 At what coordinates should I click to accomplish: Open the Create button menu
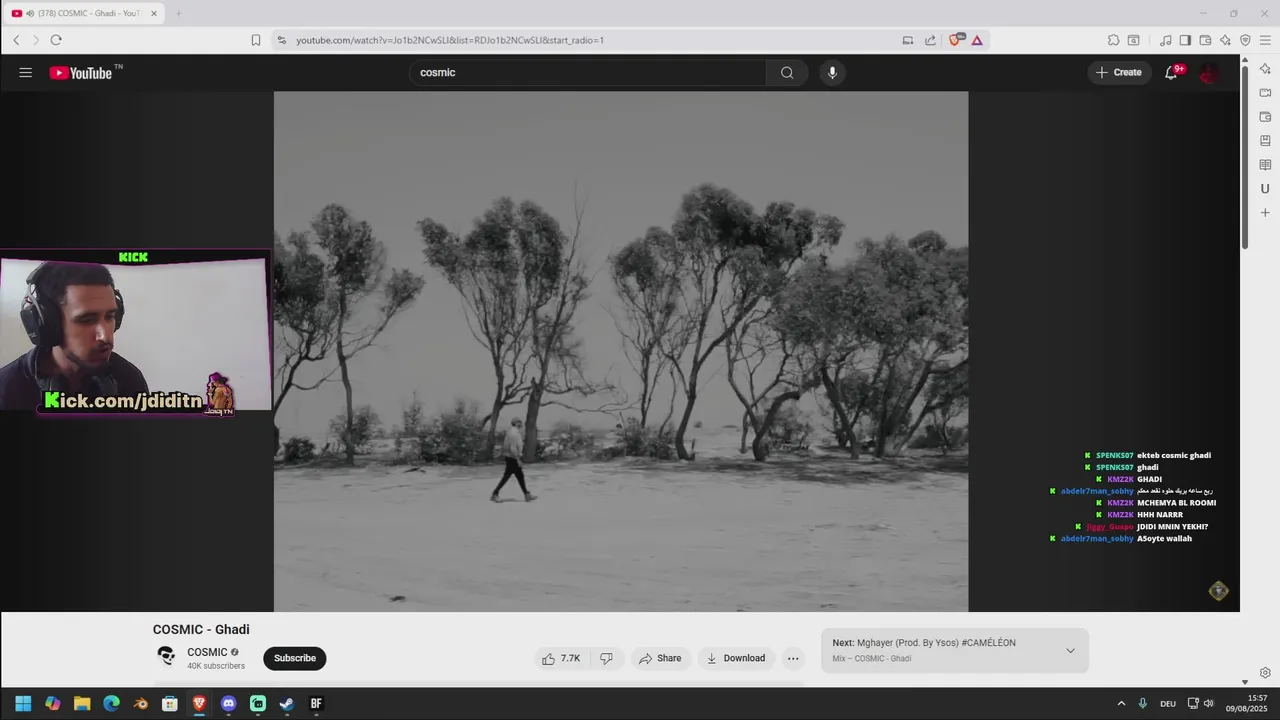pos(1119,72)
